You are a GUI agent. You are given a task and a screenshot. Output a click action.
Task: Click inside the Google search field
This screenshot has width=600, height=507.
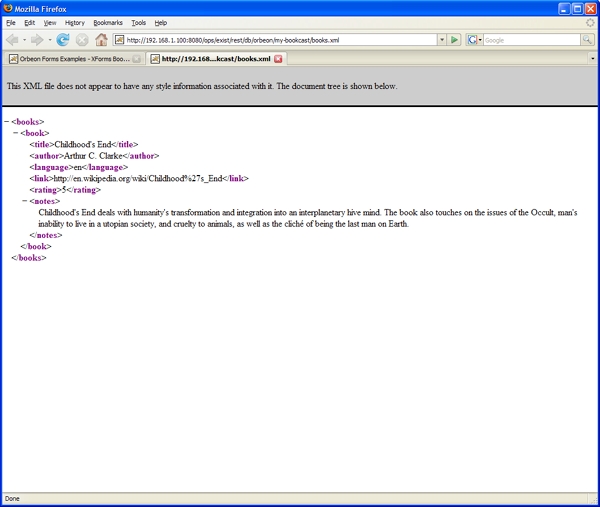530,40
